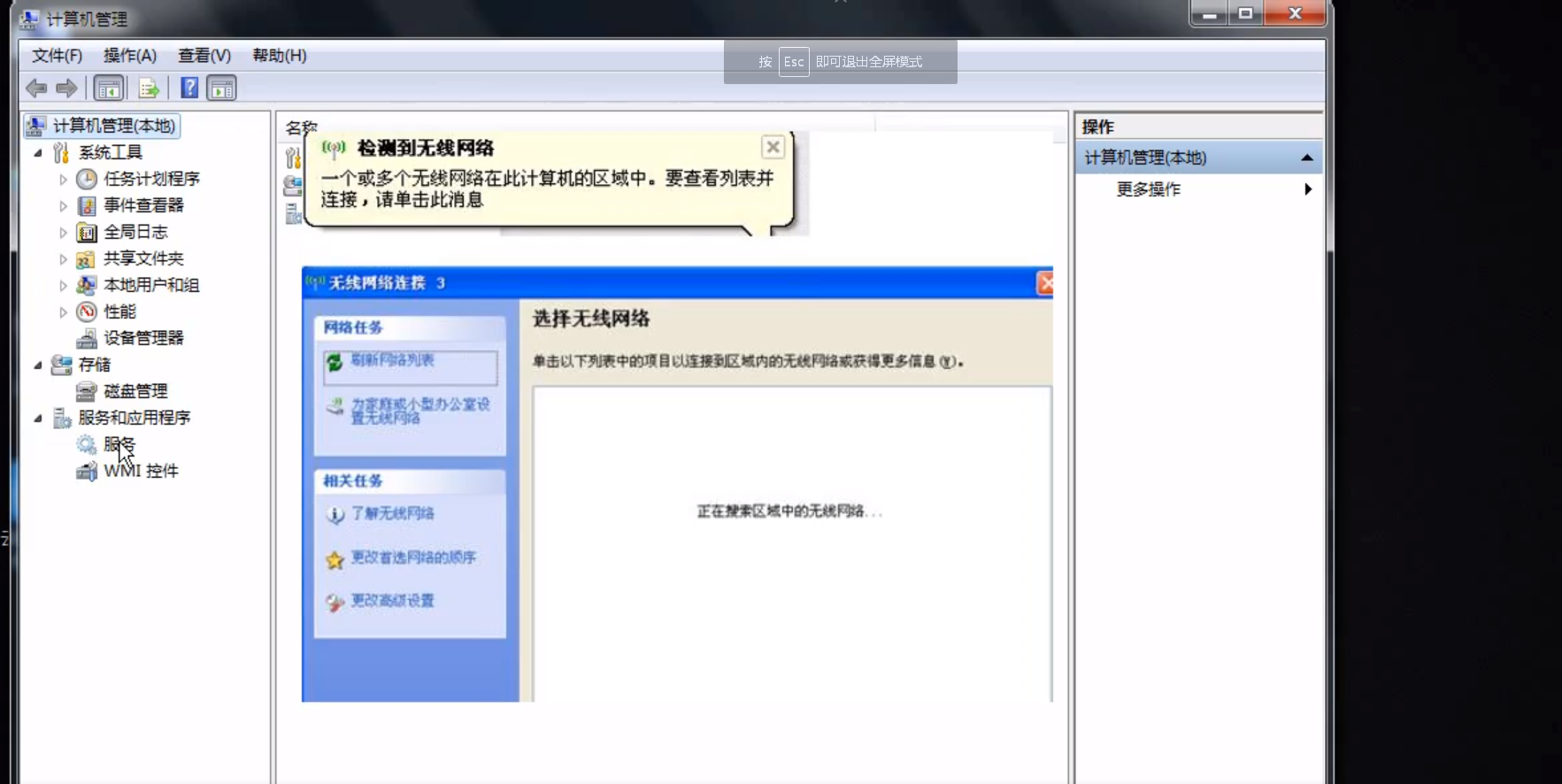The image size is (1562, 784).
Task: Toggle the show/hide action pane toolbar icon
Action: (x=221, y=88)
